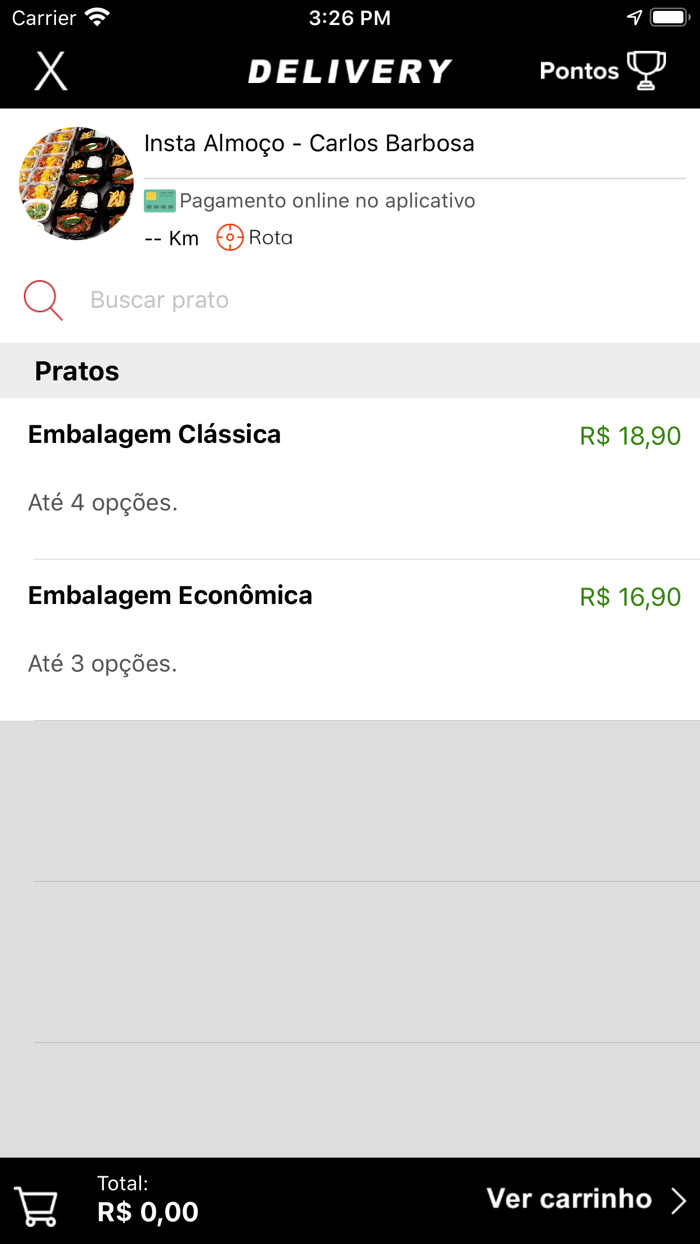Open the Pontos trophy icon
Image resolution: width=700 pixels, height=1244 pixels.
pos(646,70)
